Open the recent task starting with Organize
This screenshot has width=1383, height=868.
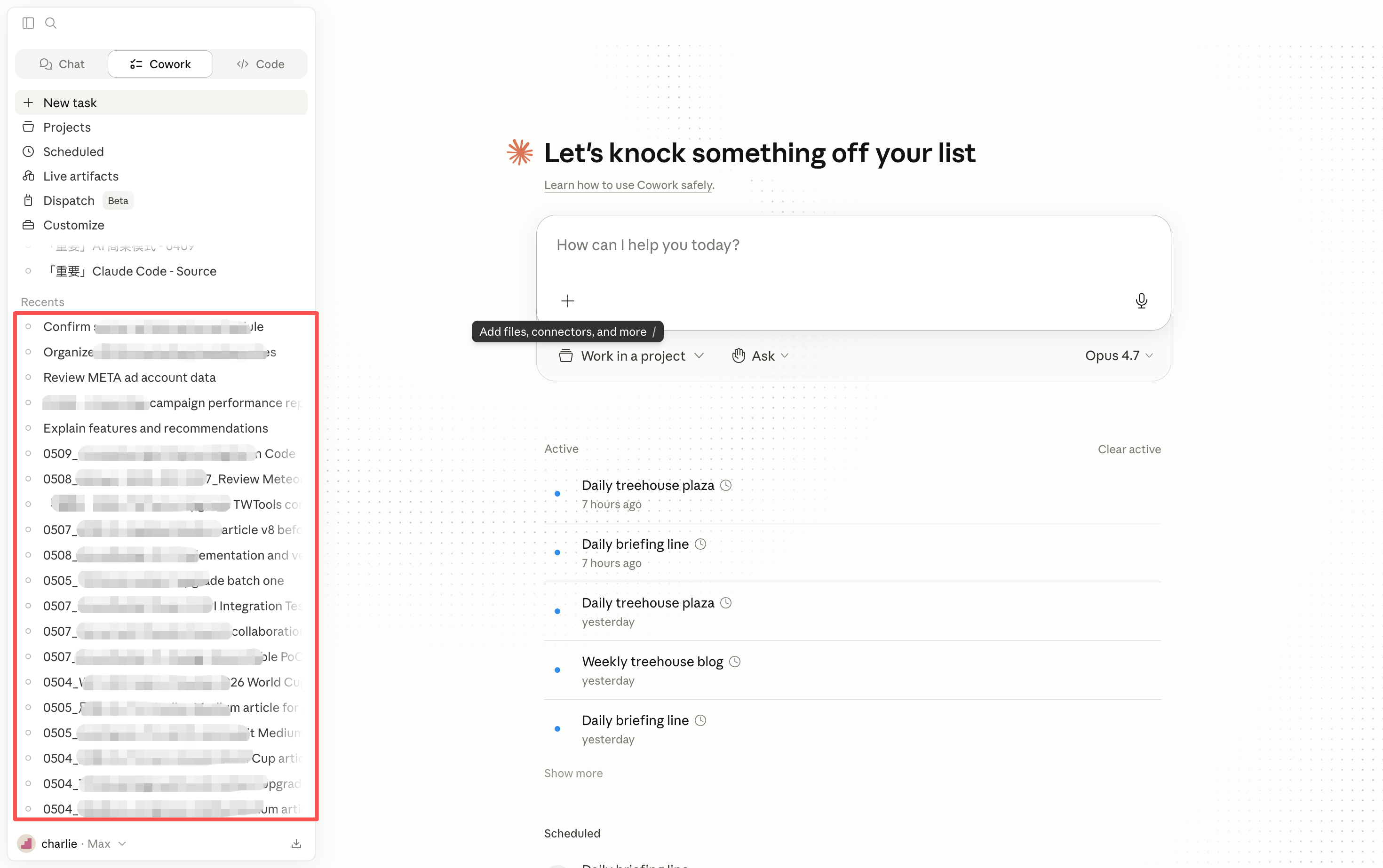click(161, 352)
